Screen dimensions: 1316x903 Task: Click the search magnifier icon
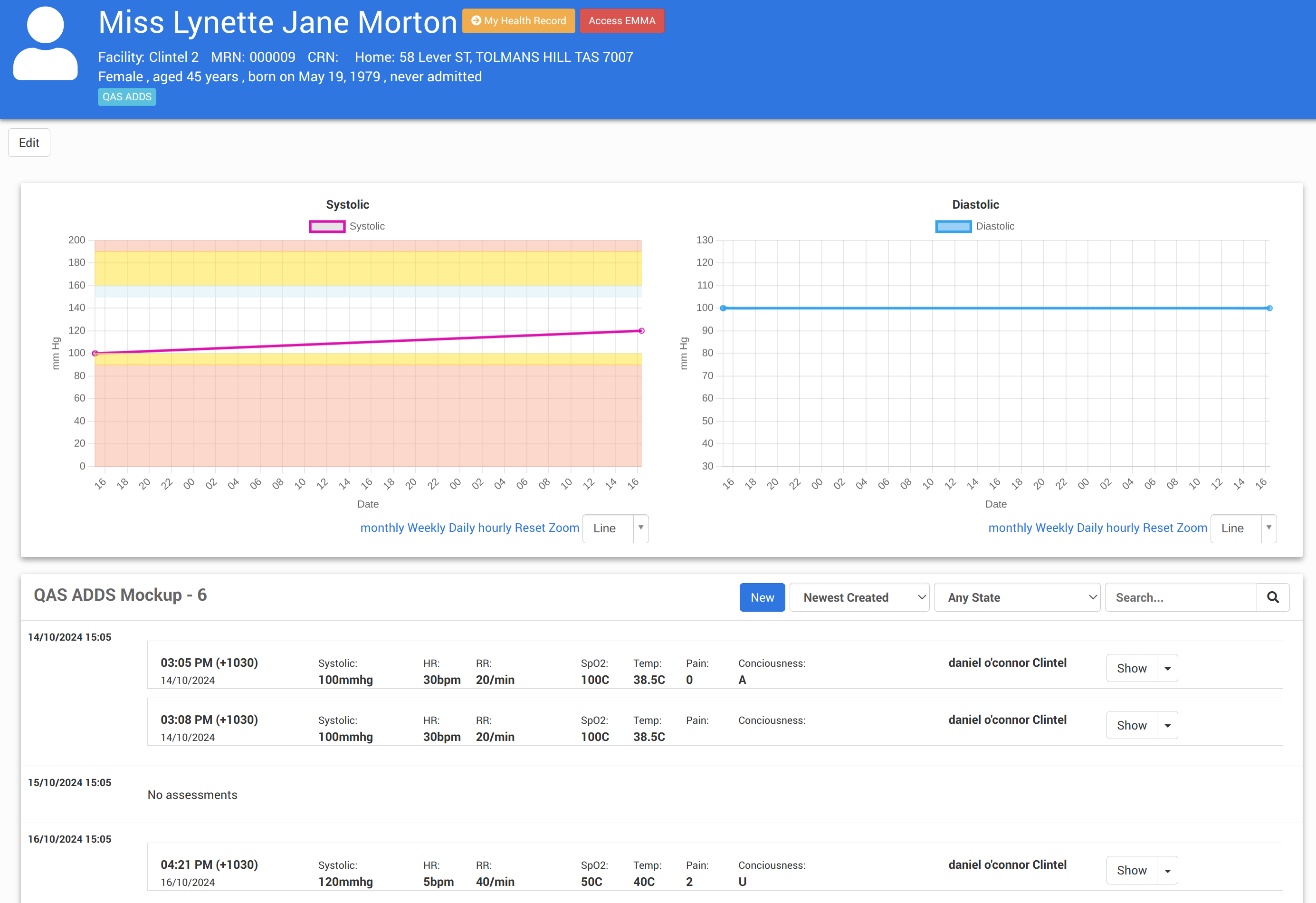1272,597
